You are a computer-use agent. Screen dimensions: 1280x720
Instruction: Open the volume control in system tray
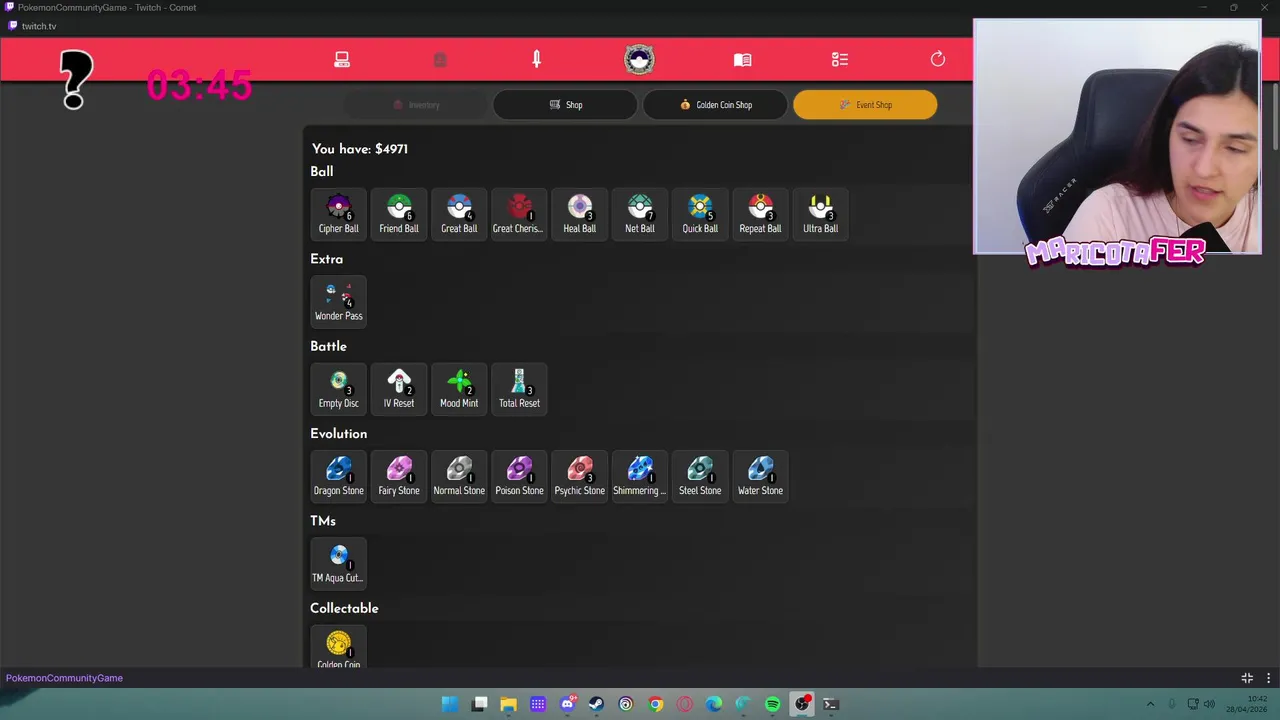click(1209, 704)
